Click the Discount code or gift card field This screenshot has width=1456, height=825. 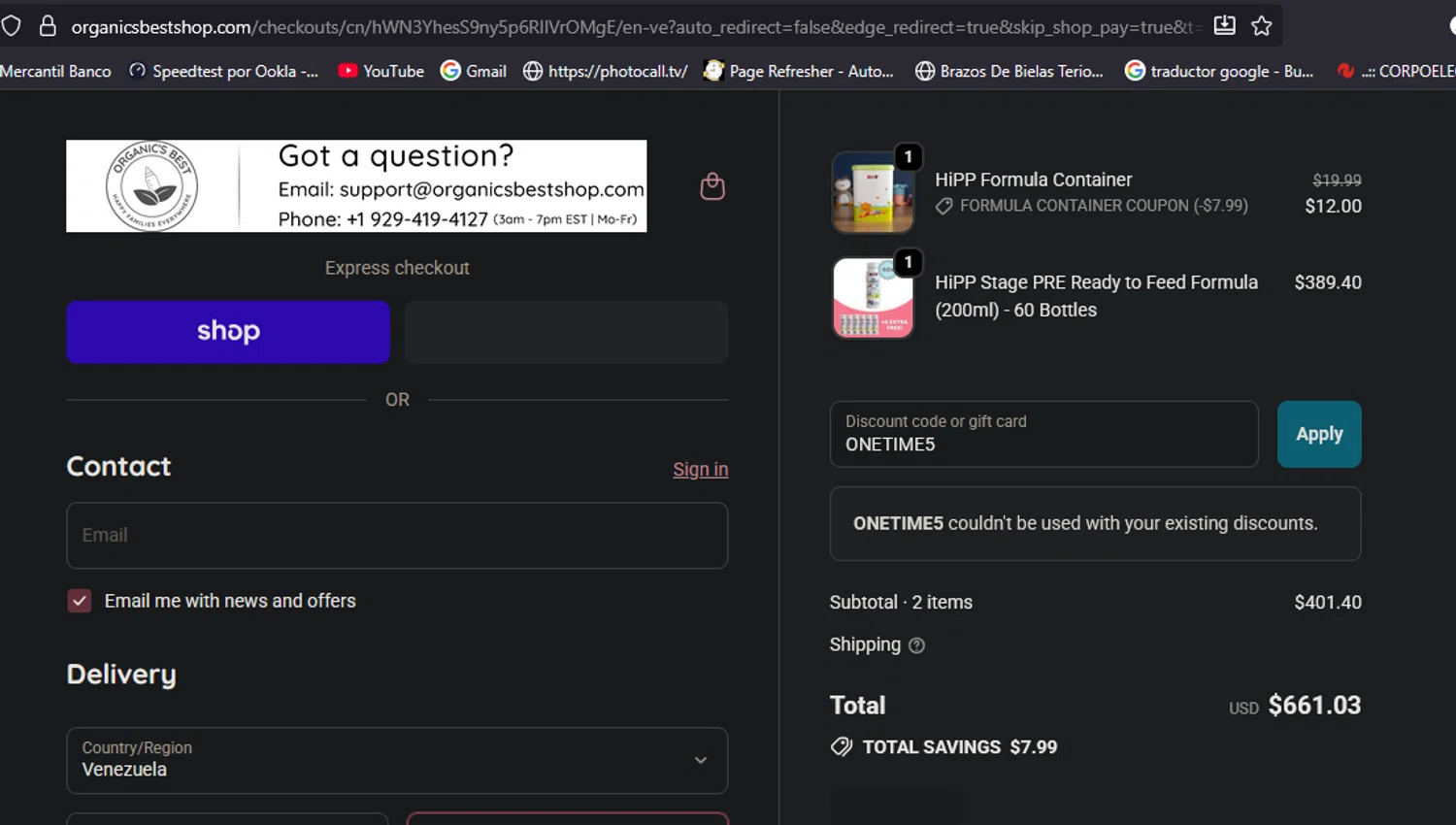pos(1043,434)
